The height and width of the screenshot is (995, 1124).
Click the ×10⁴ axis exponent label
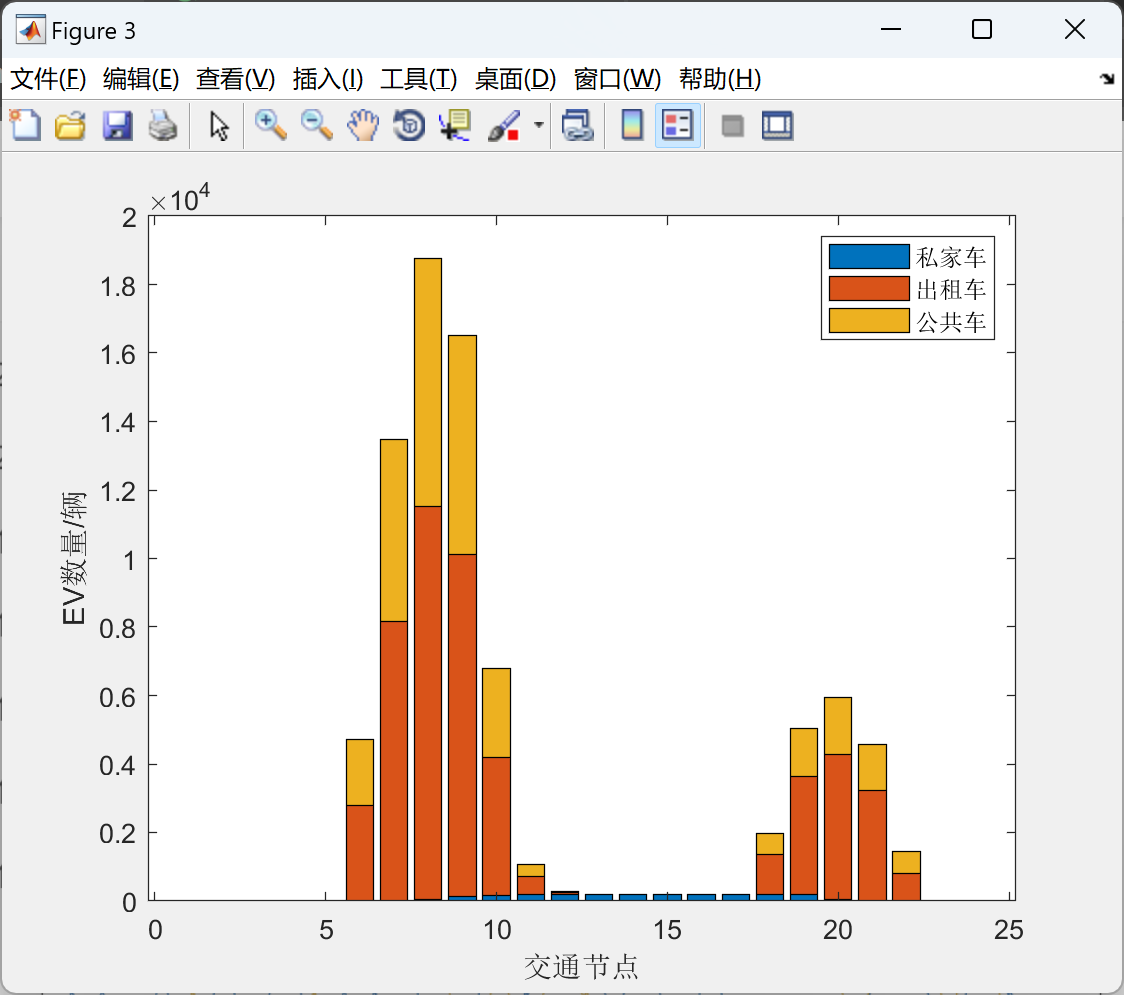click(181, 199)
